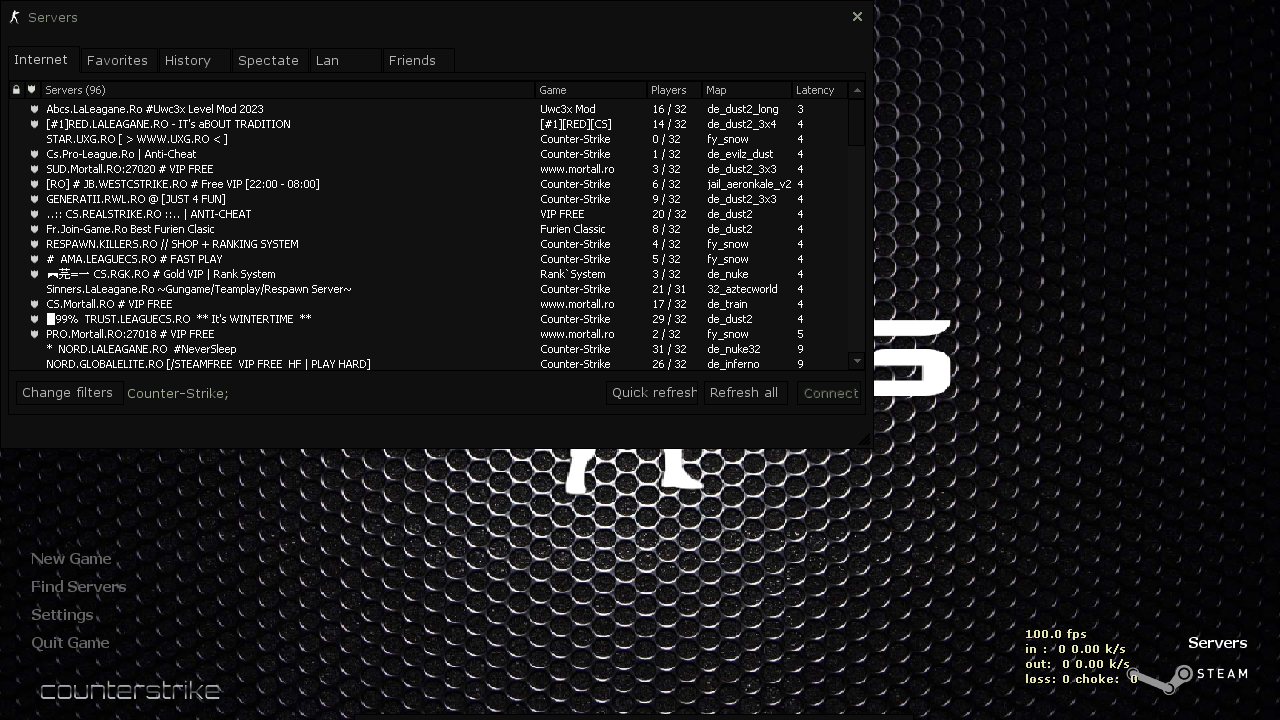1280x720 pixels.
Task: Click Quit Game in the main menu
Action: [x=70, y=643]
